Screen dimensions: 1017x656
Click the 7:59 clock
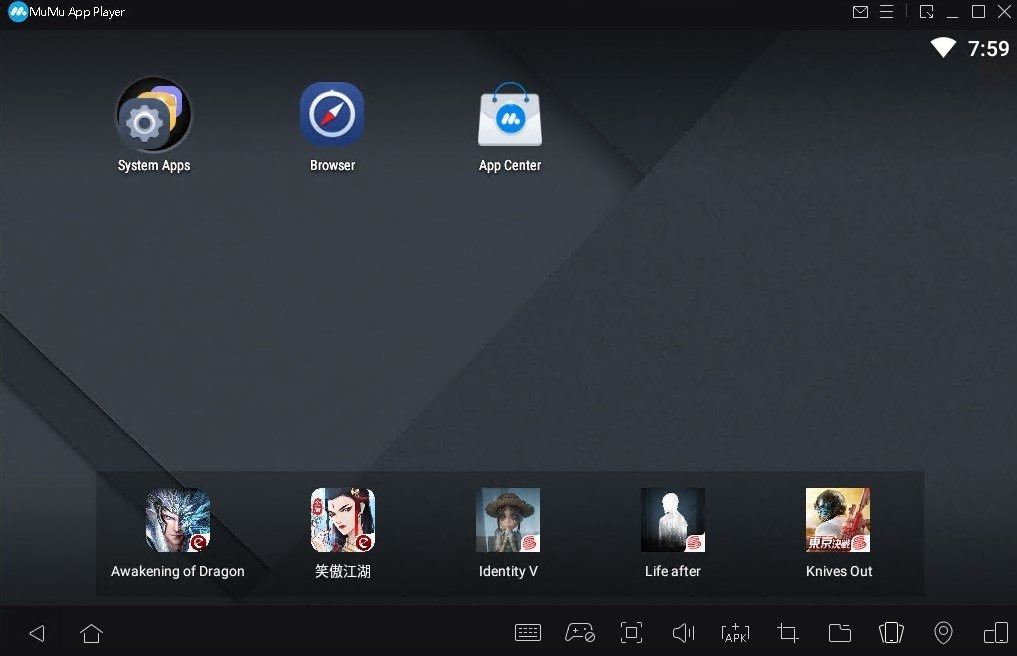click(x=988, y=49)
